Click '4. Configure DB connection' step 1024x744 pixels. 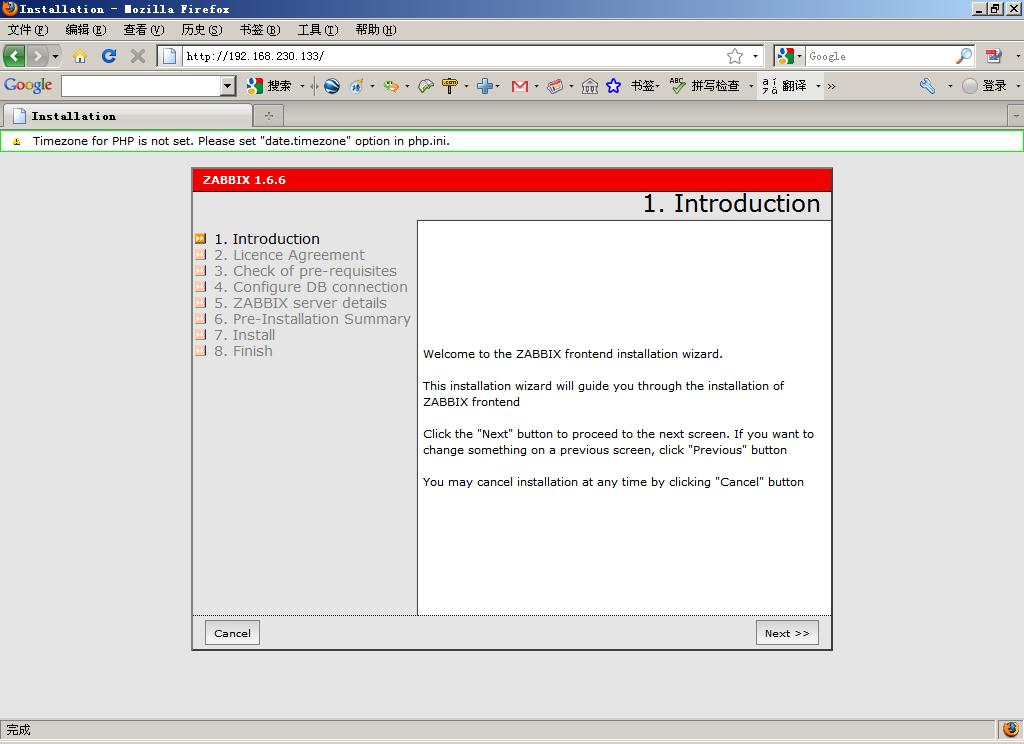(311, 287)
